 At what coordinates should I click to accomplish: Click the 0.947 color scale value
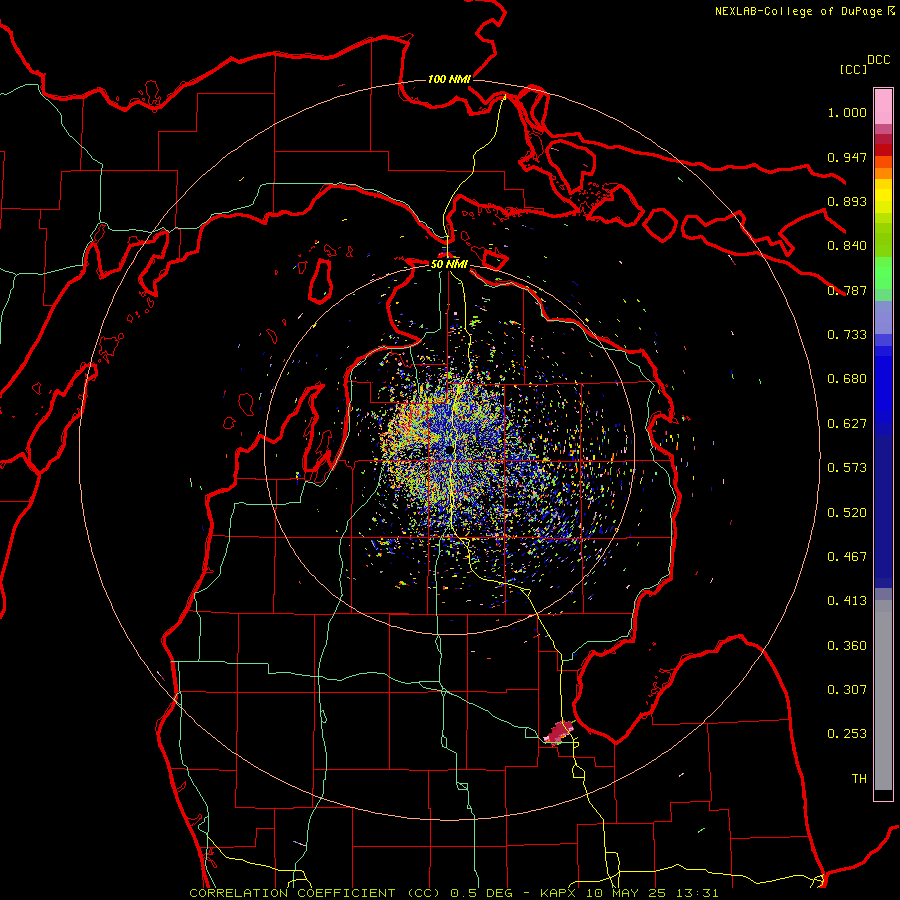coord(847,157)
